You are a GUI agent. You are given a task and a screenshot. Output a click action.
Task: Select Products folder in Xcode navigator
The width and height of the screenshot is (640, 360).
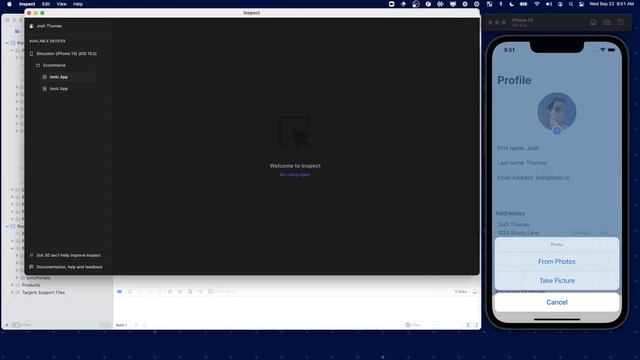(x=31, y=285)
